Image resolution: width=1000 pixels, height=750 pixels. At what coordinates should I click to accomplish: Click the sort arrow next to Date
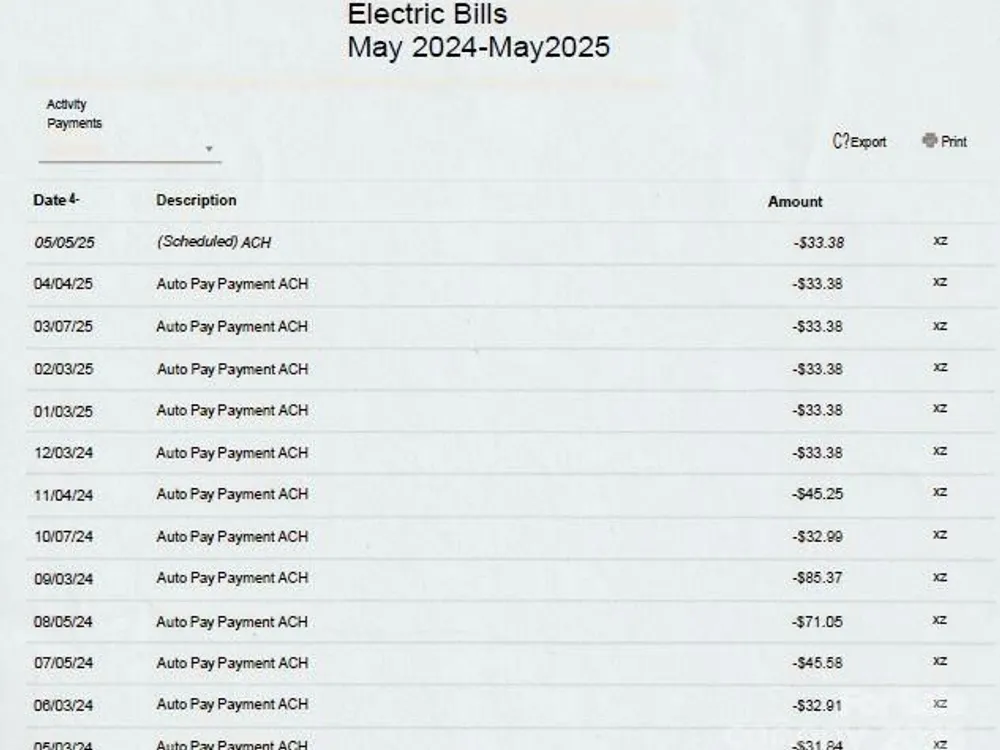coord(74,199)
